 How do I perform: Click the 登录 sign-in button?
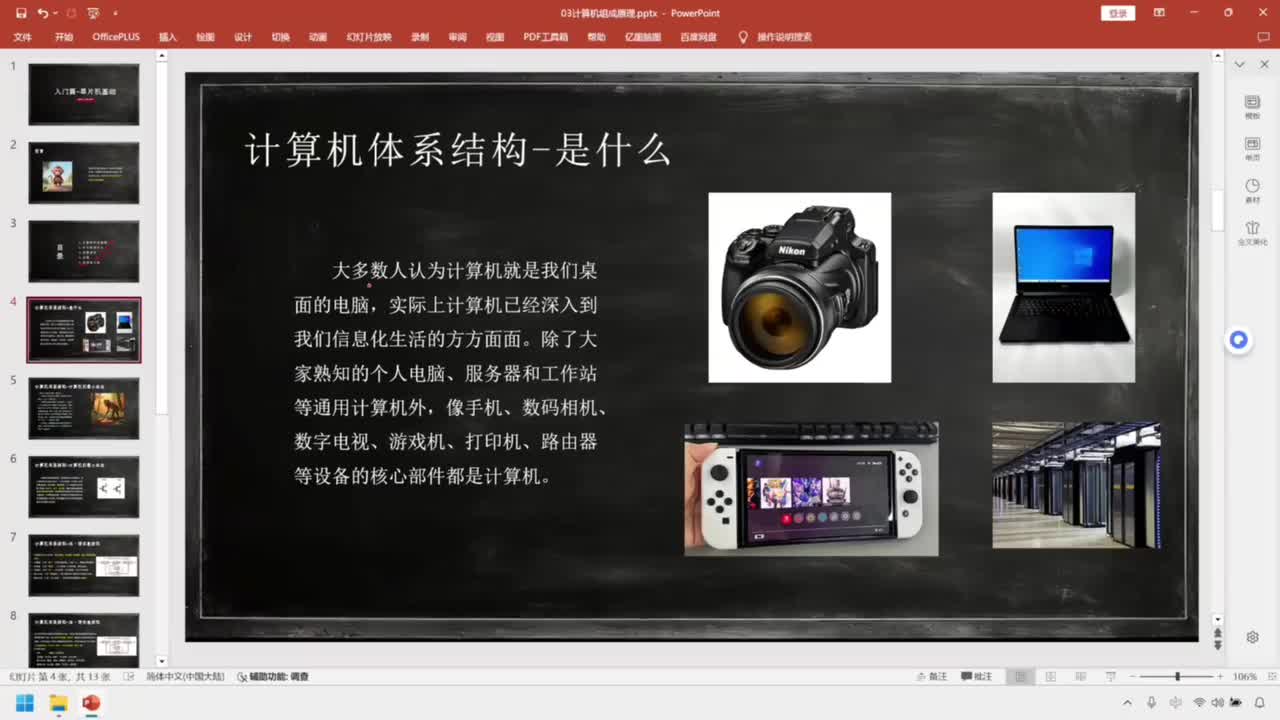(x=1118, y=13)
